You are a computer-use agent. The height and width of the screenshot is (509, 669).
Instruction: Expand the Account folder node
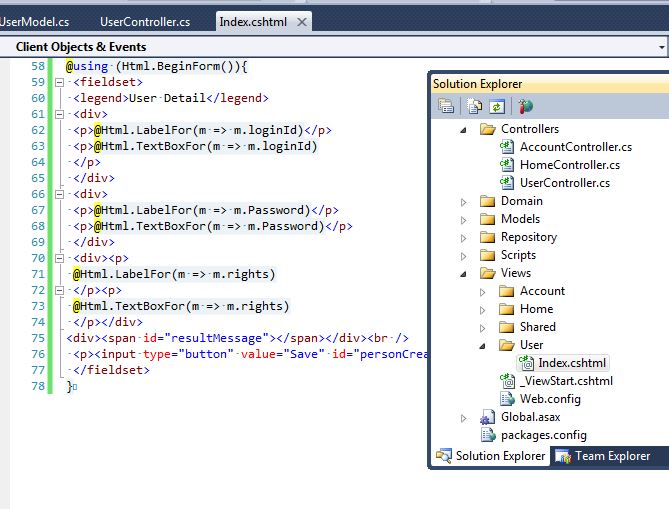482,292
